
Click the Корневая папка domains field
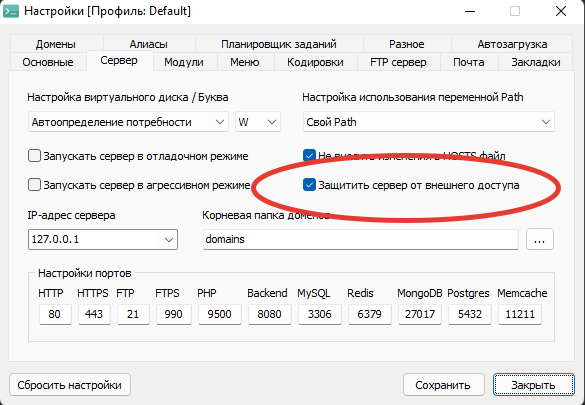coord(361,239)
